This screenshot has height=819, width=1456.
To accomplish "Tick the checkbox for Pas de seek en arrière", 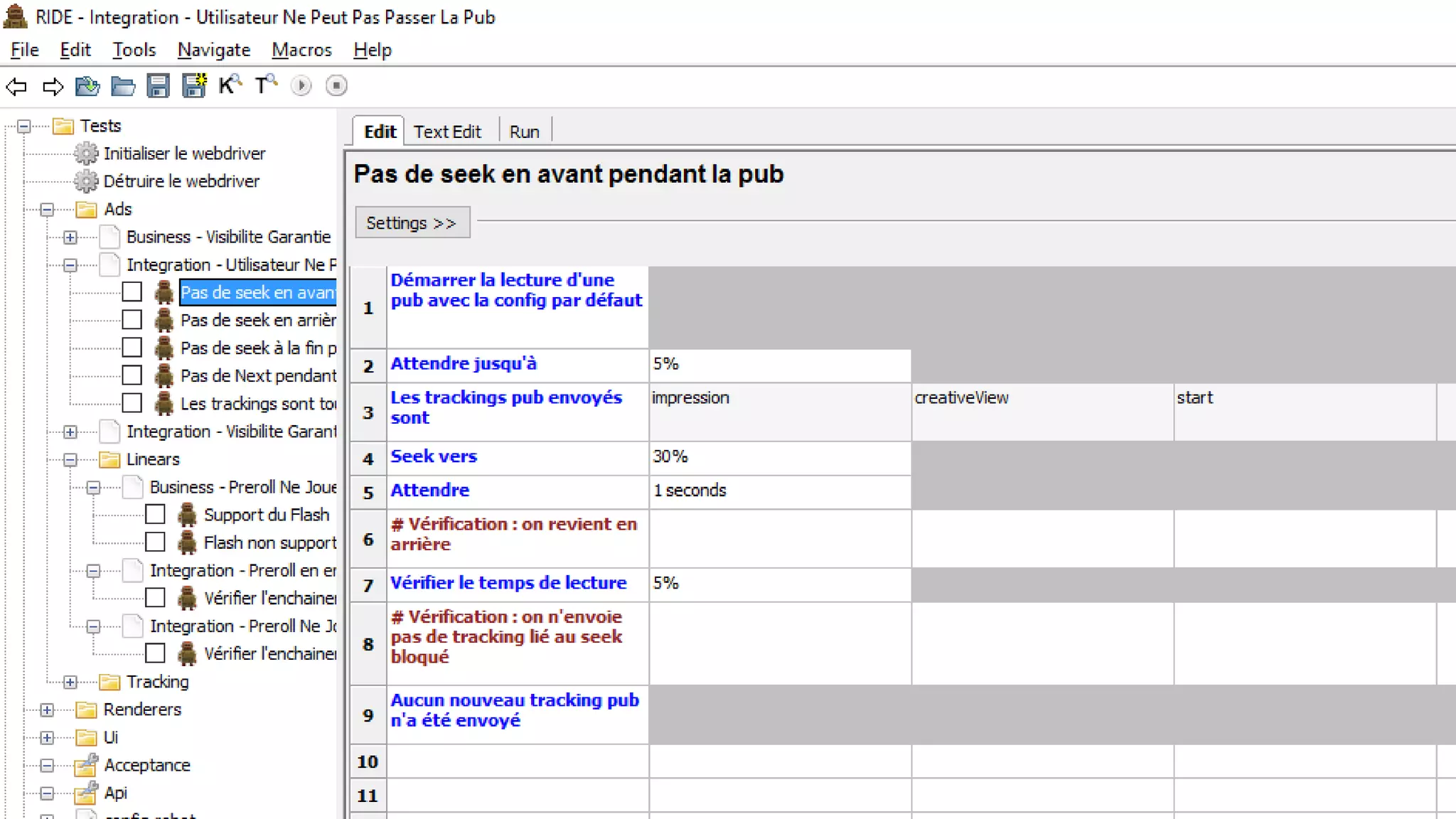I will (132, 320).
